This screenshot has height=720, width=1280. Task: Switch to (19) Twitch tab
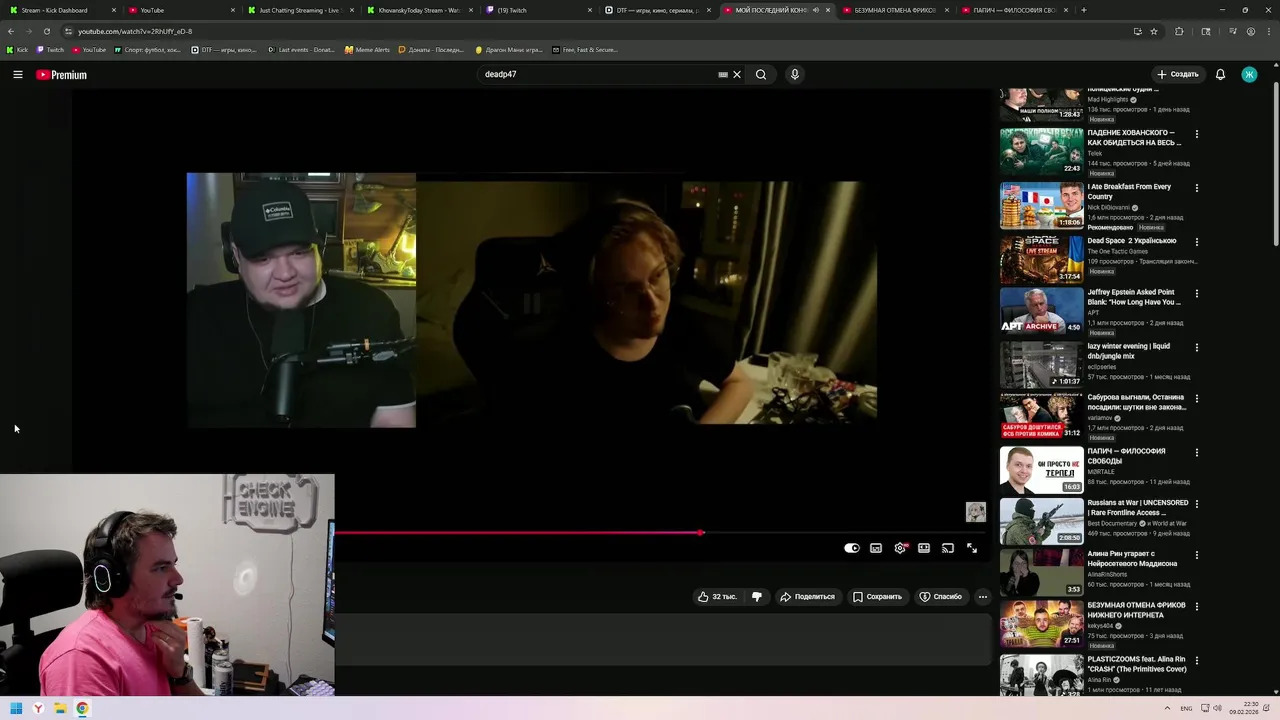pyautogui.click(x=537, y=10)
